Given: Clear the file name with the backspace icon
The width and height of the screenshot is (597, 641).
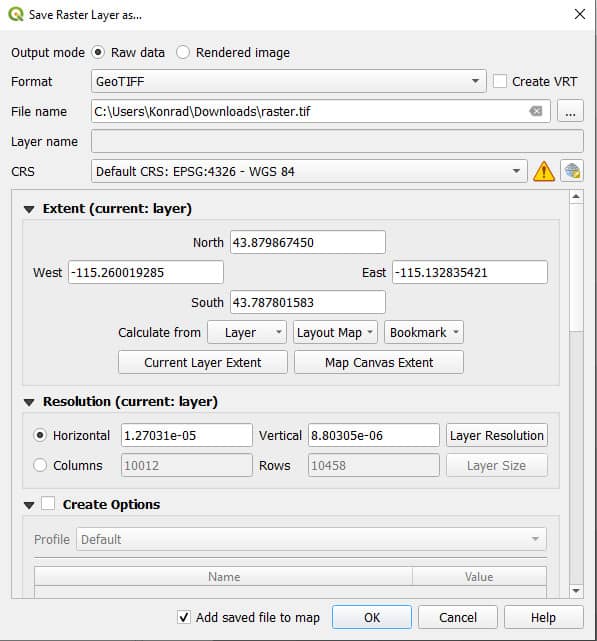Looking at the screenshot, I should coord(536,111).
